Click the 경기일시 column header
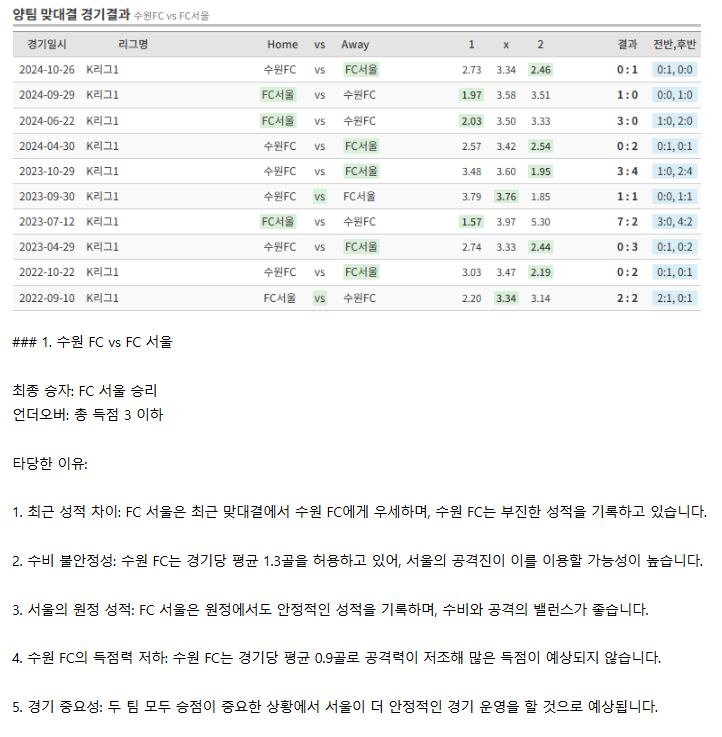 tap(47, 45)
